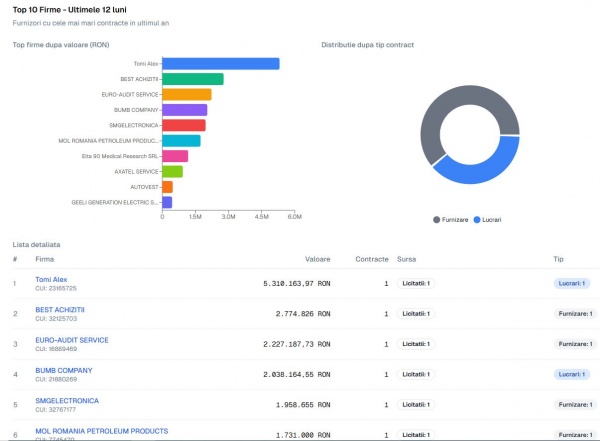Click the pink Elta 90 Medical Research bar
The width and height of the screenshot is (600, 441).
pyautogui.click(x=175, y=156)
